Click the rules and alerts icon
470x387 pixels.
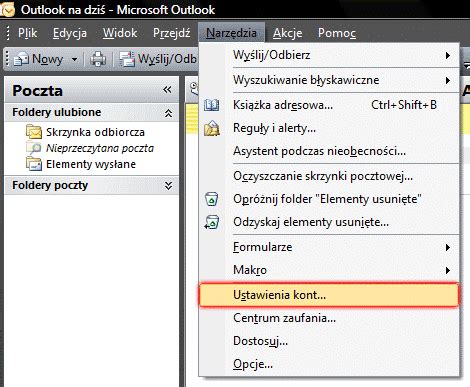(x=212, y=128)
